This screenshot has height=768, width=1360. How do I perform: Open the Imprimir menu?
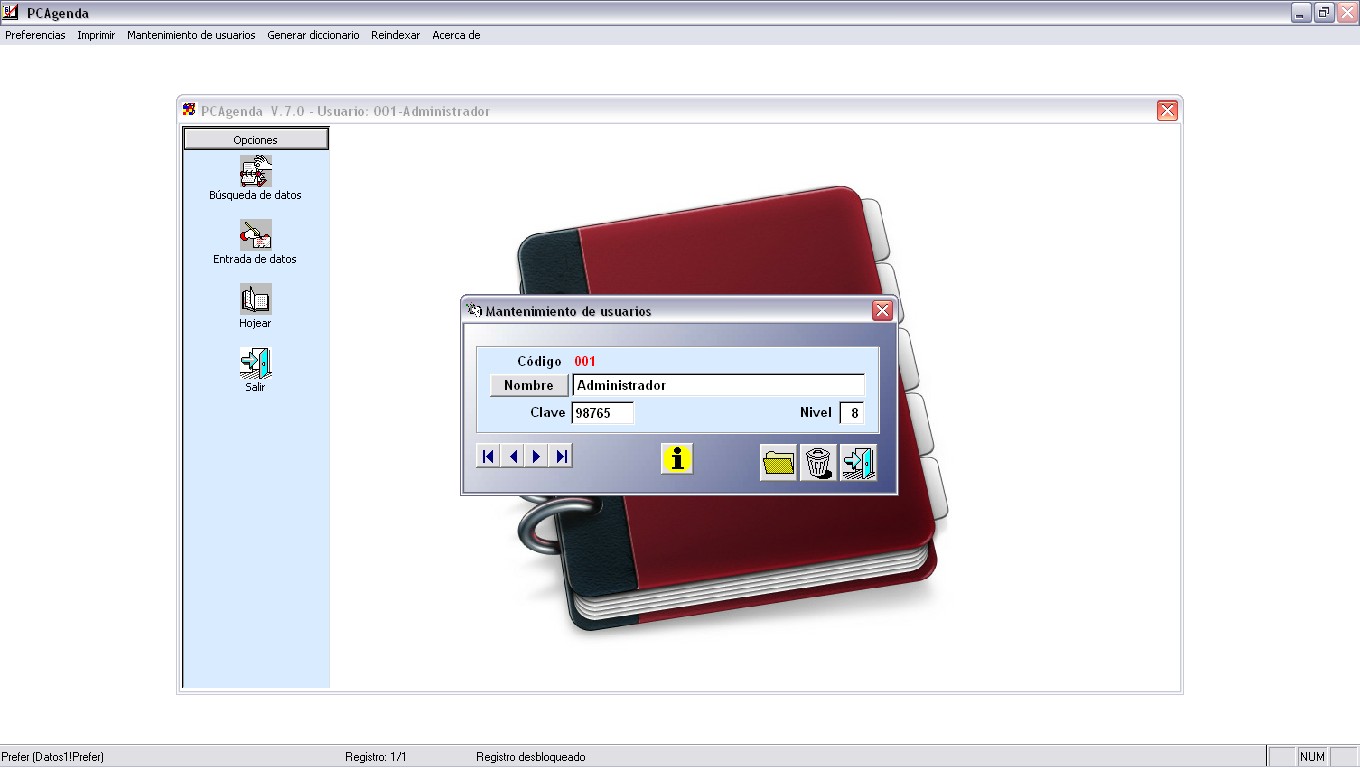click(96, 35)
